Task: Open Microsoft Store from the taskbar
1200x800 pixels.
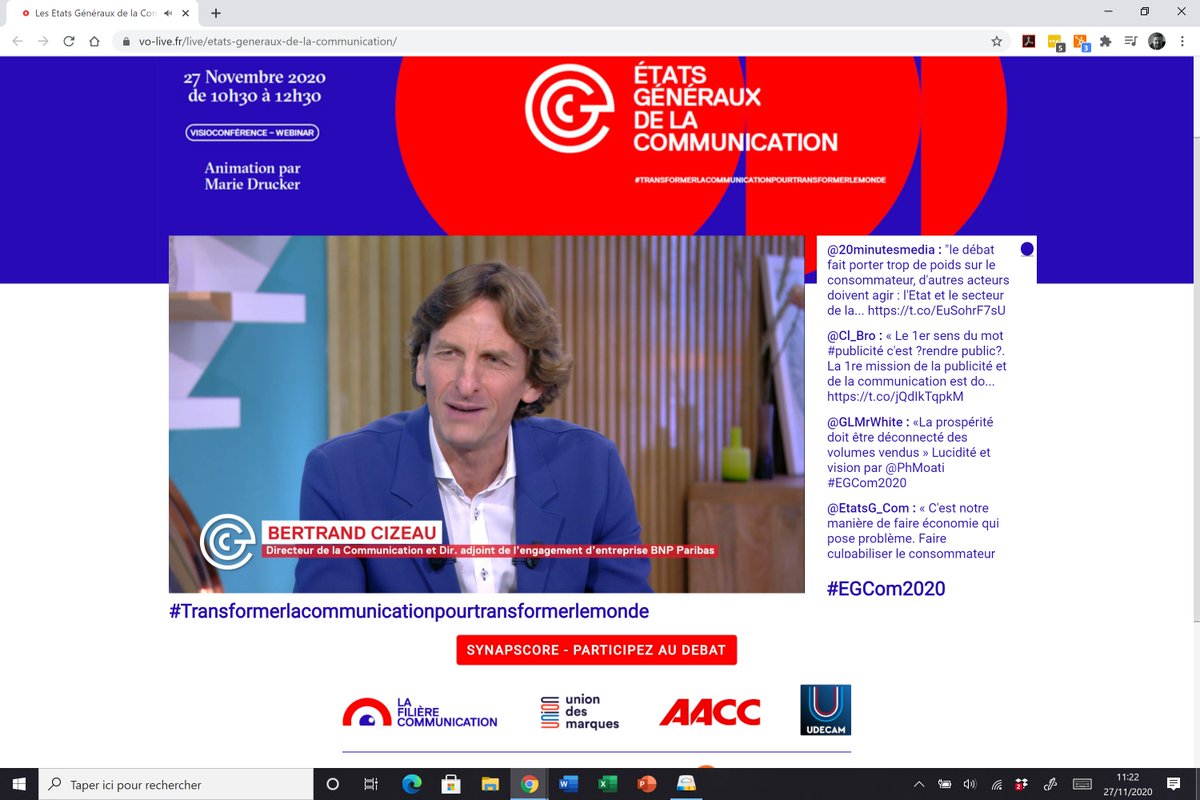Action: click(451, 784)
